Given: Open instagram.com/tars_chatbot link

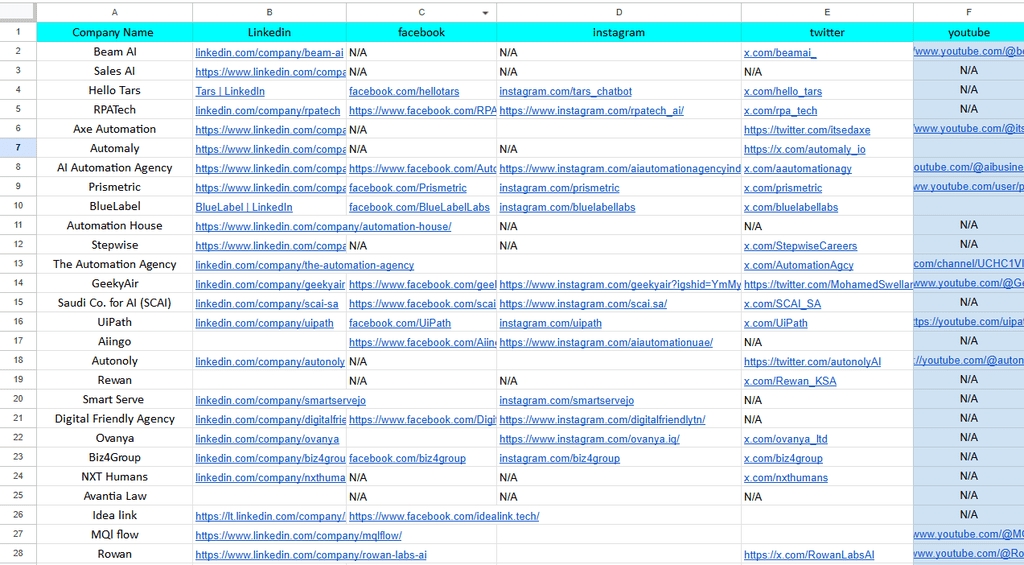Looking at the screenshot, I should coord(566,91).
